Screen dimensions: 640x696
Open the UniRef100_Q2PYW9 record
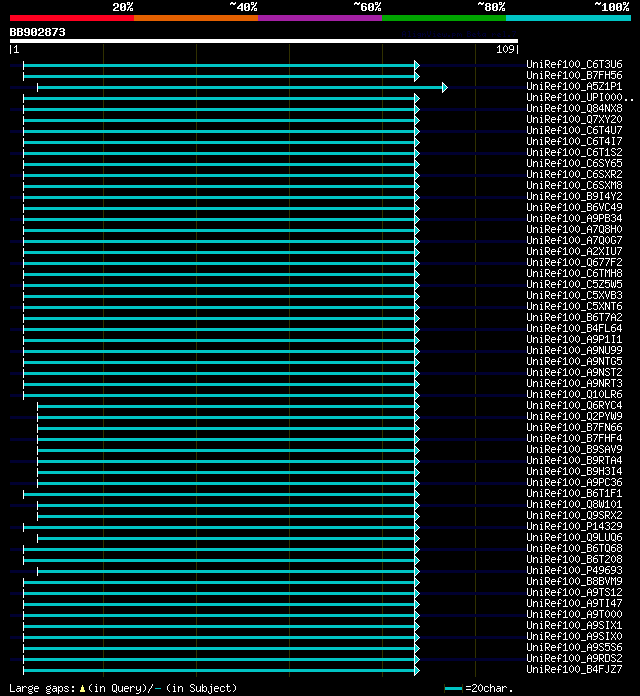click(574, 416)
